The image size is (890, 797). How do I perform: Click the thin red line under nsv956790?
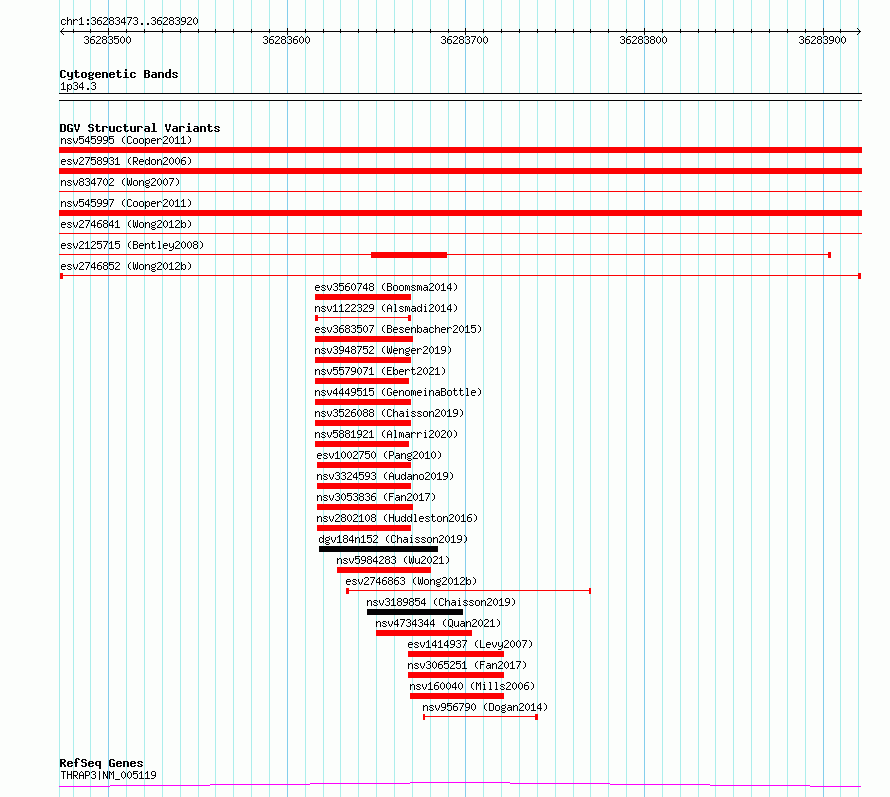(x=480, y=717)
